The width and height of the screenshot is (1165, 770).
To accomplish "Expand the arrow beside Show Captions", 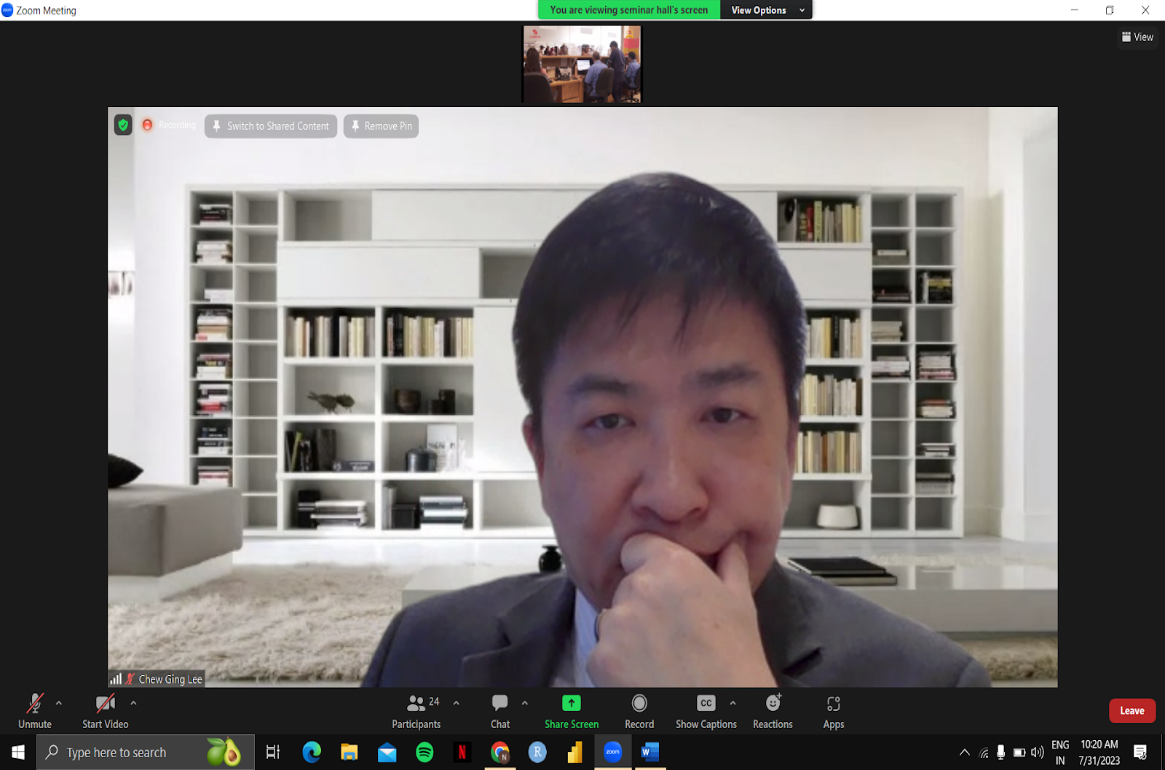I will (733, 703).
